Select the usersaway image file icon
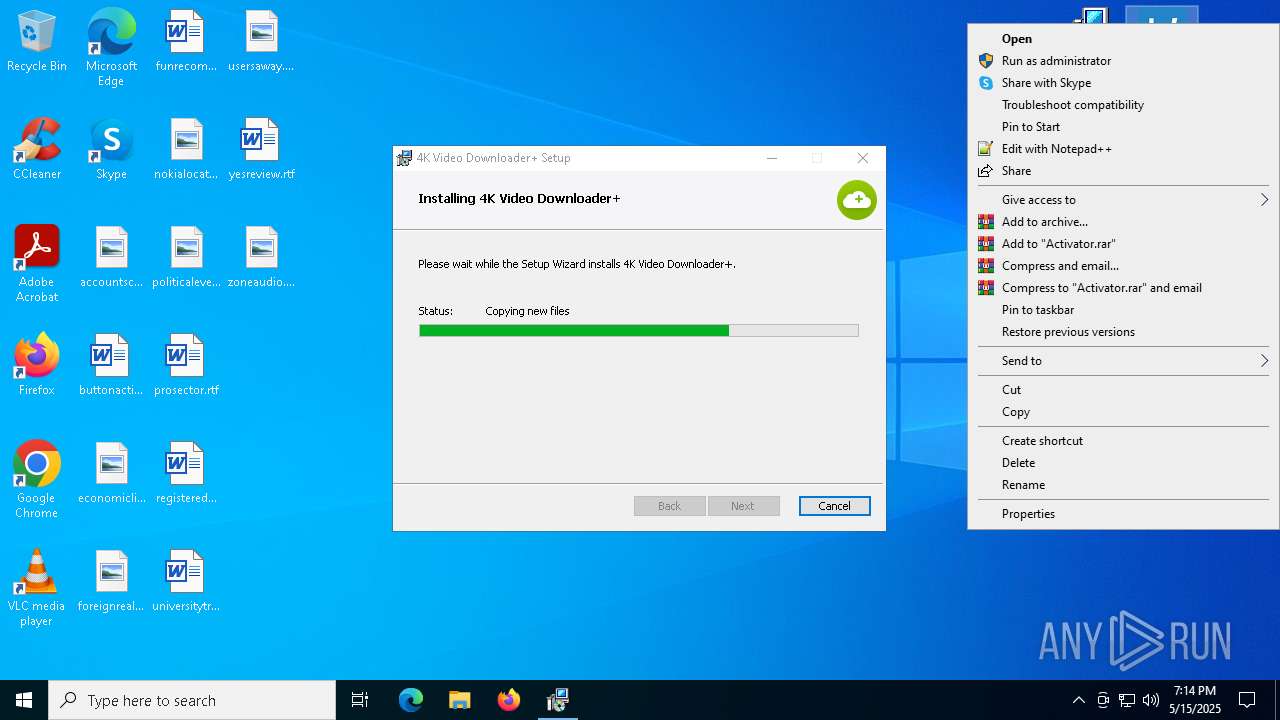 pyautogui.click(x=261, y=42)
